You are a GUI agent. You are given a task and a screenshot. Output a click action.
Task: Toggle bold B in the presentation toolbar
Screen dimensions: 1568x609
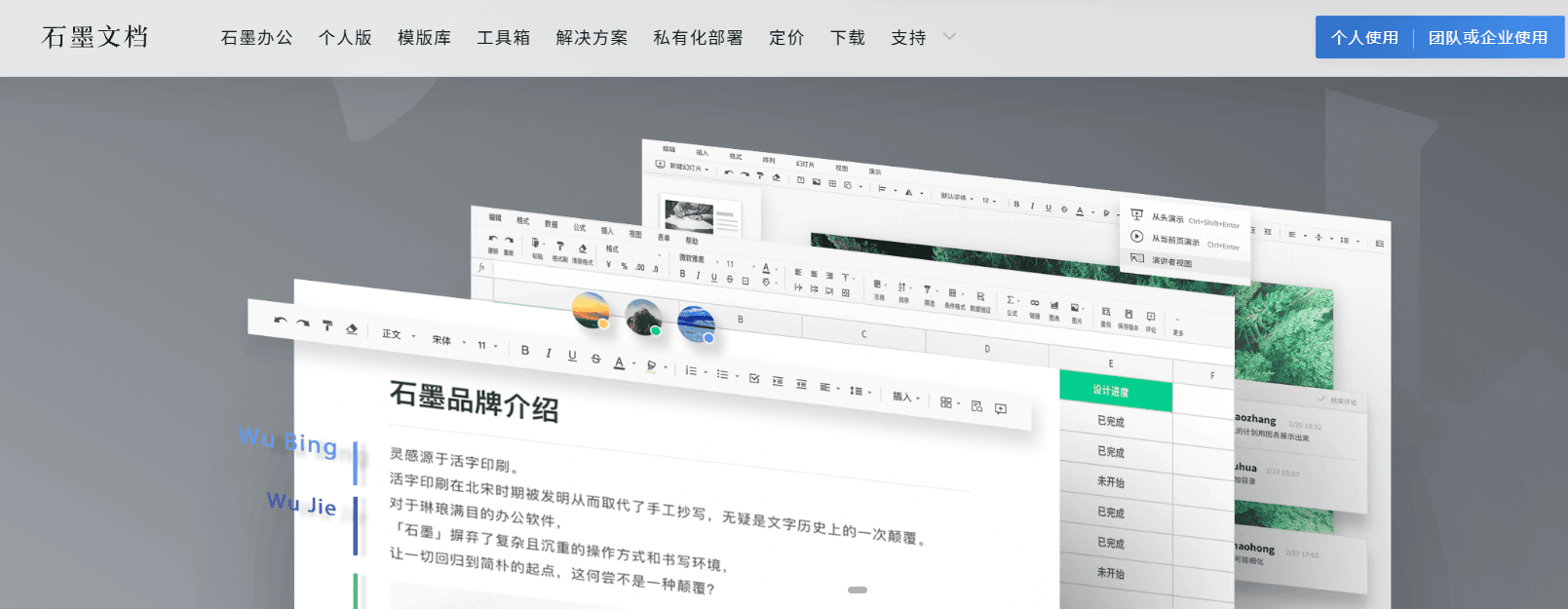pos(1016,205)
